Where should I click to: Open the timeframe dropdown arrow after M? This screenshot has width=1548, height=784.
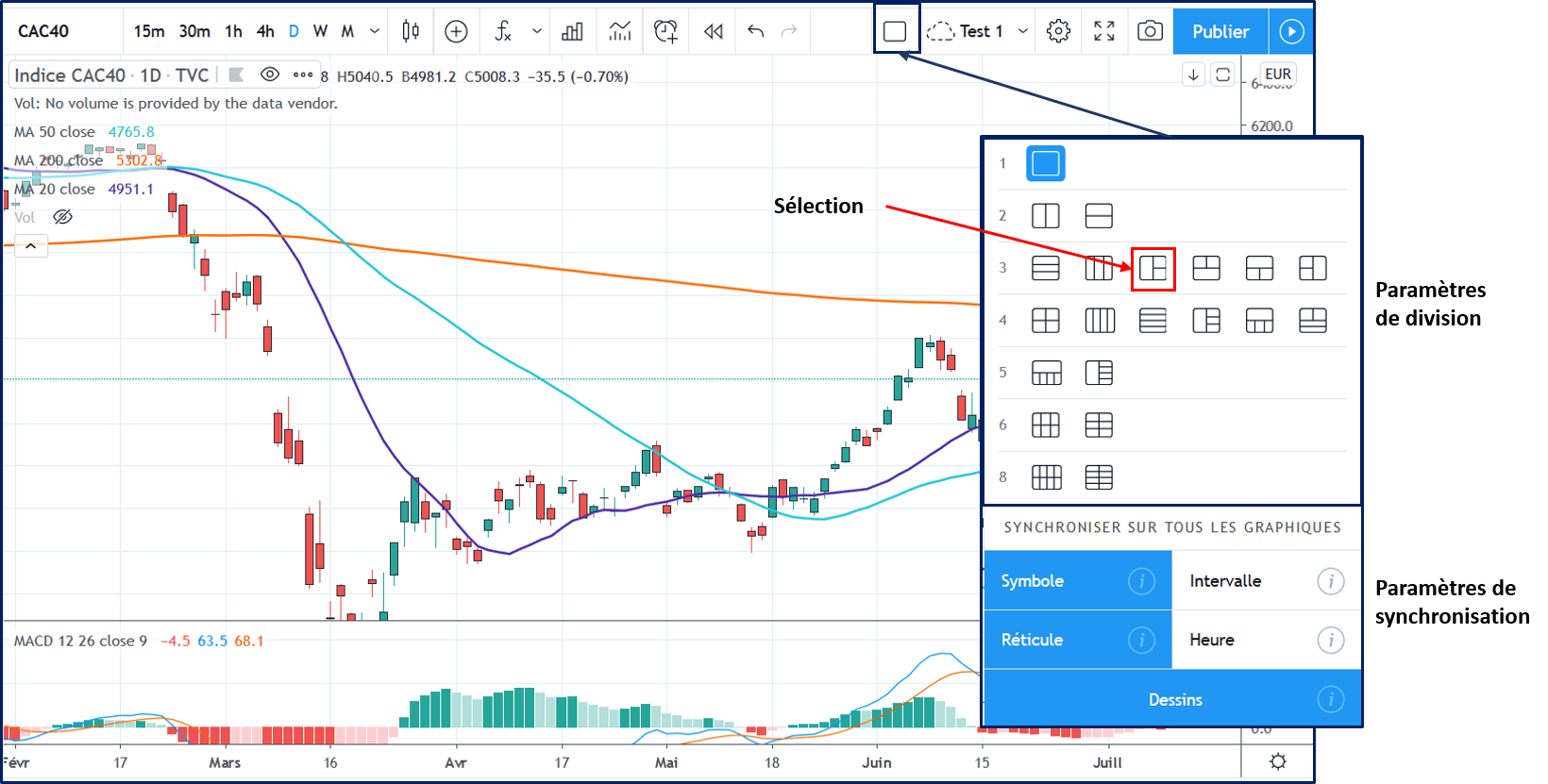[375, 31]
